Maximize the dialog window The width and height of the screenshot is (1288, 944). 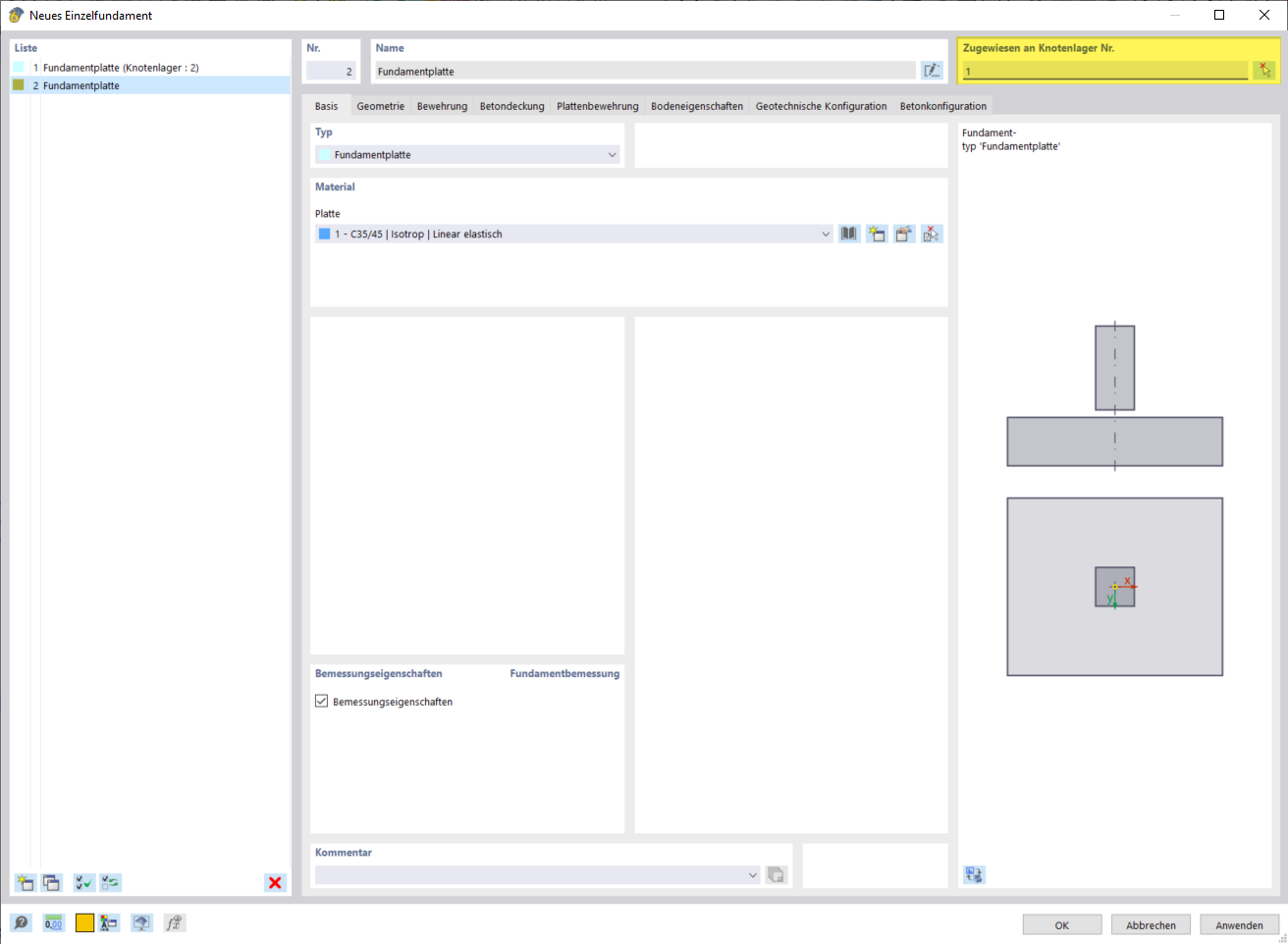[1219, 15]
